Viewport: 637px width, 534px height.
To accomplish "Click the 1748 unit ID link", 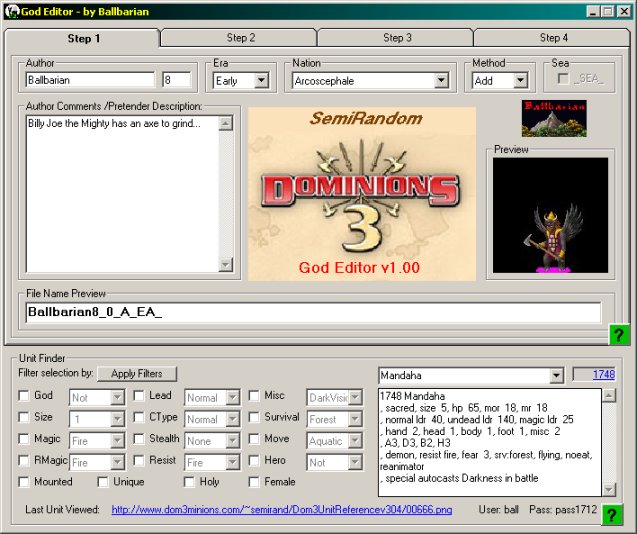I will tap(603, 374).
